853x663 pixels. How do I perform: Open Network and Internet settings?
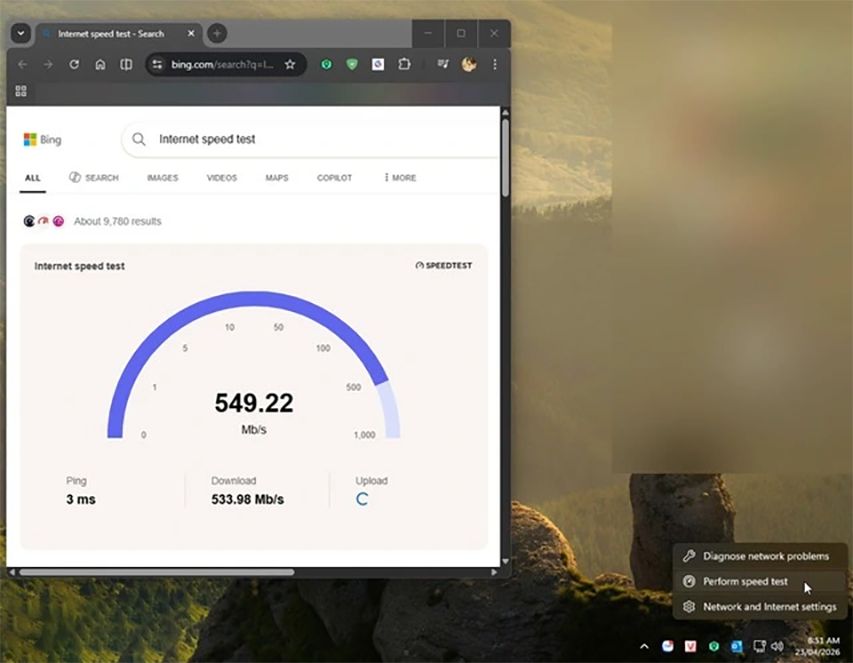pos(771,606)
